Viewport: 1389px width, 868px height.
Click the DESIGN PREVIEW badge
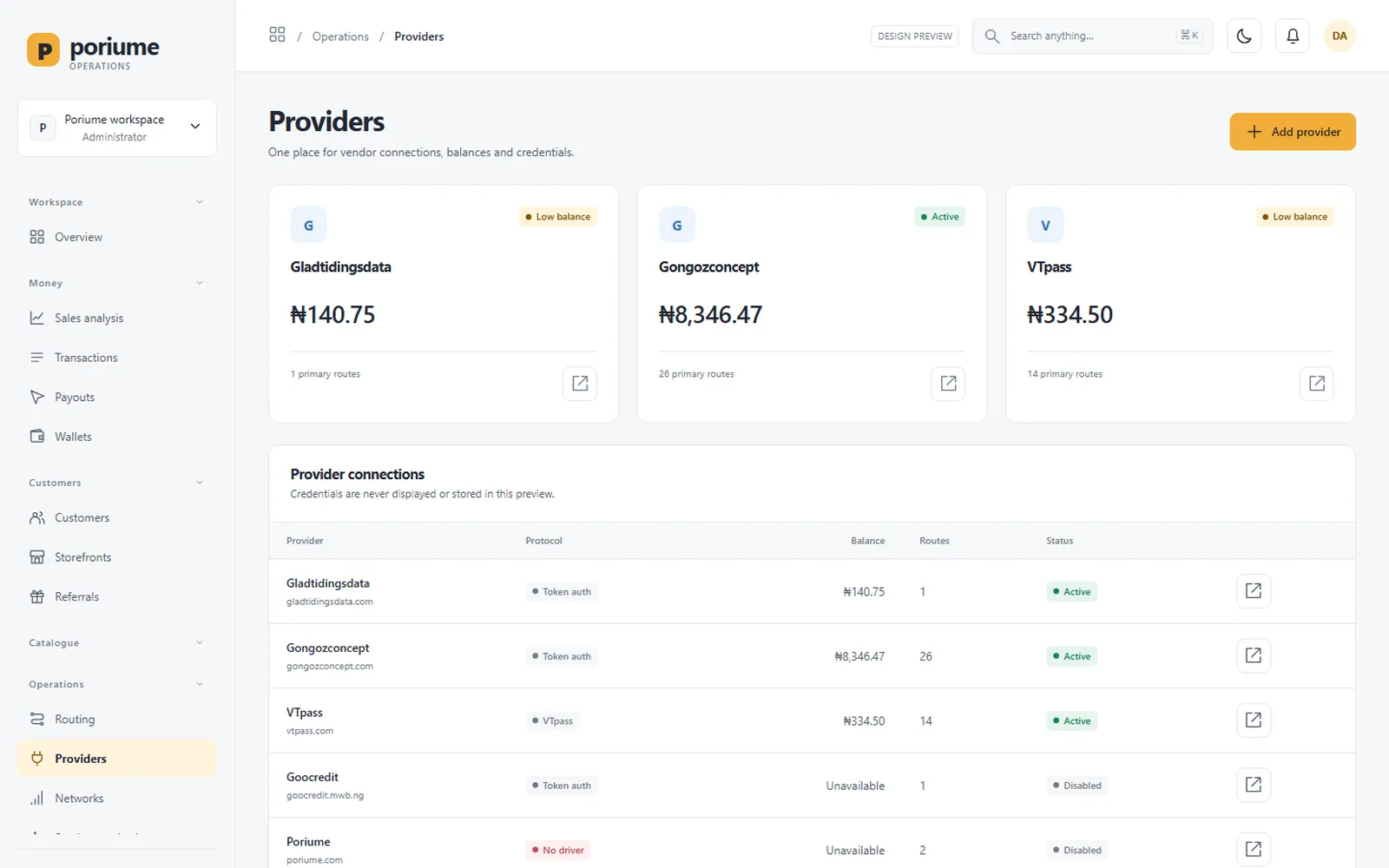(x=915, y=36)
